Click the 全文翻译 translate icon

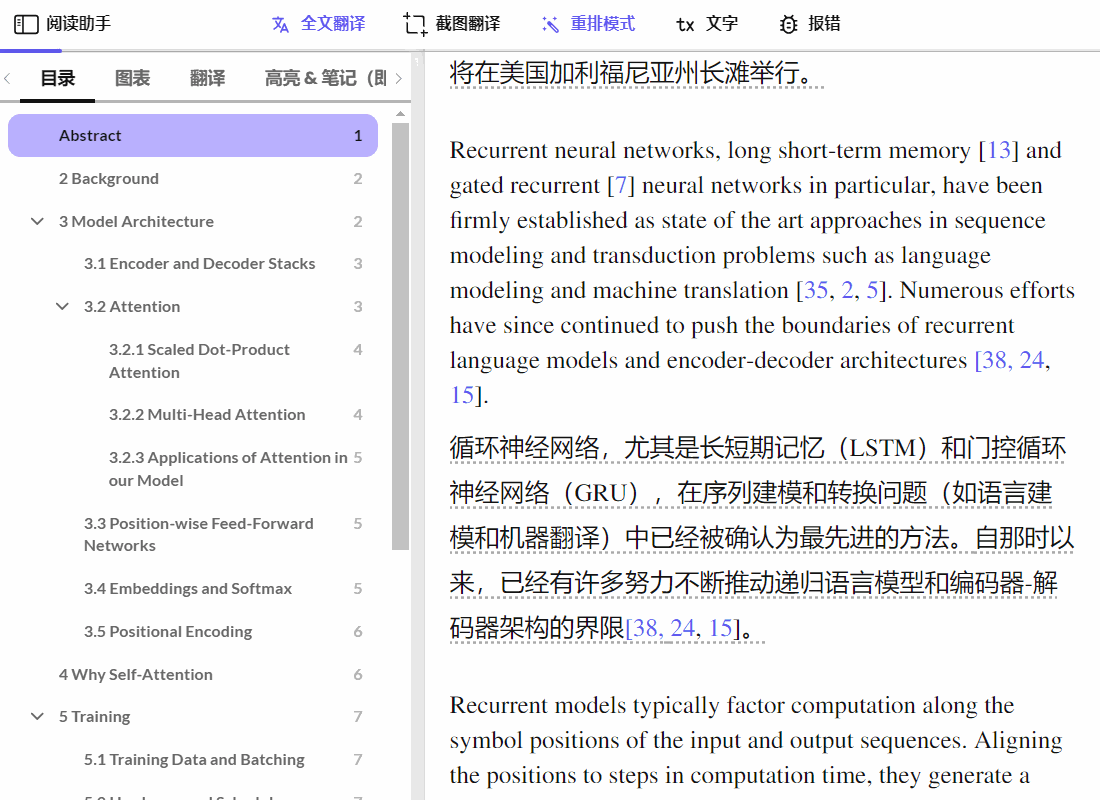[281, 24]
